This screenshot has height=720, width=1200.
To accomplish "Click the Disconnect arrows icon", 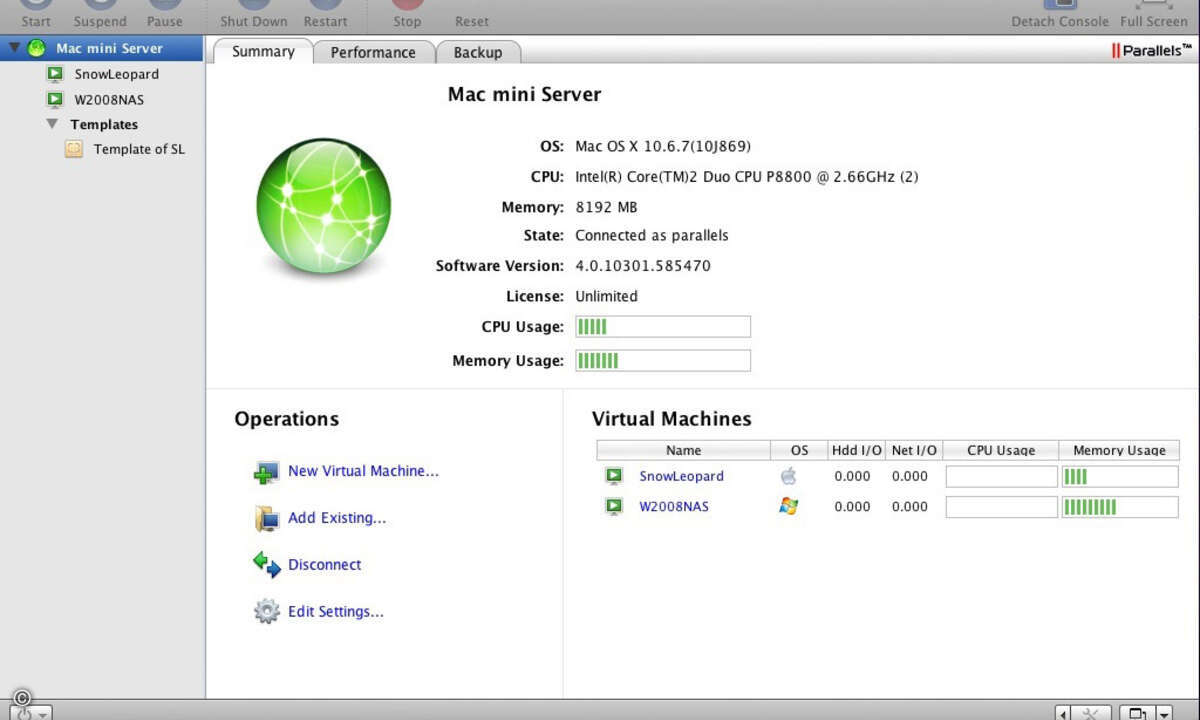I will 266,565.
